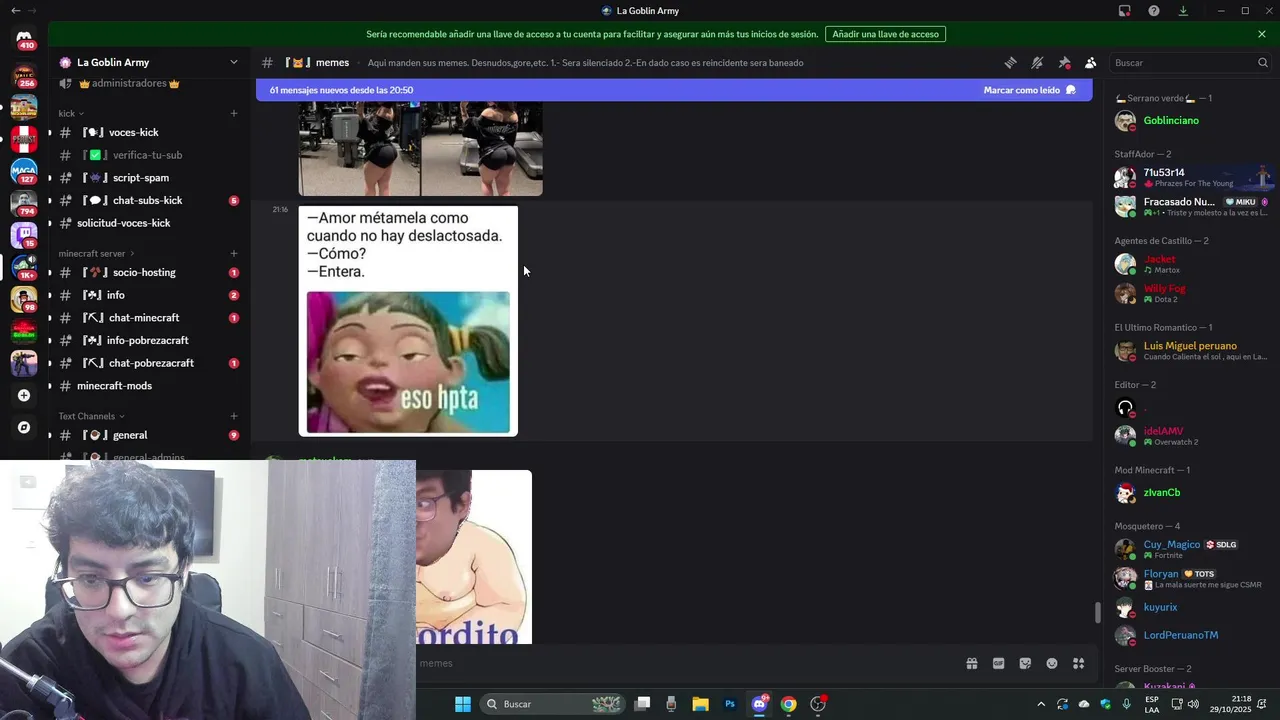The width and height of the screenshot is (1280, 720).
Task: Open the minecraft-mods channel
Action: click(150, 386)
